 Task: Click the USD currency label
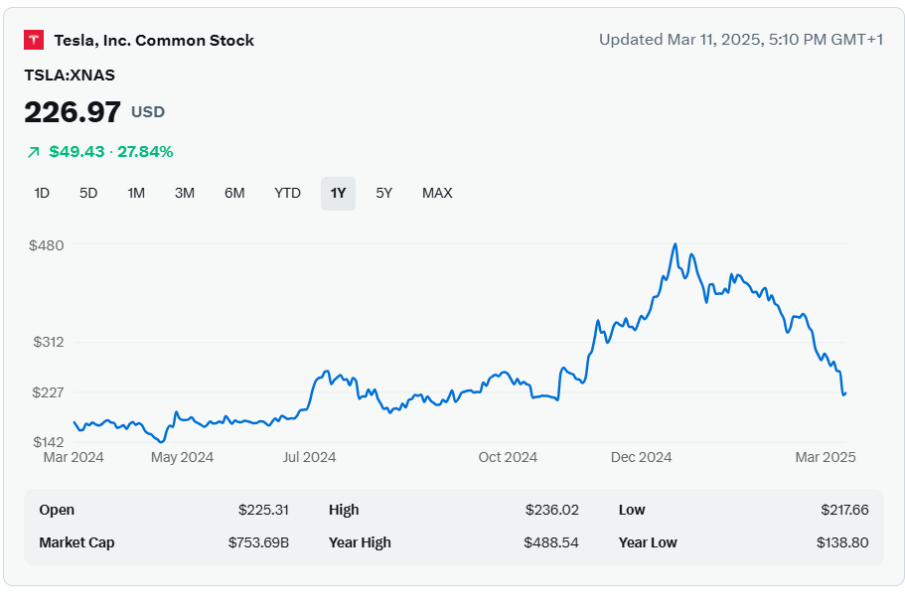pos(148,112)
